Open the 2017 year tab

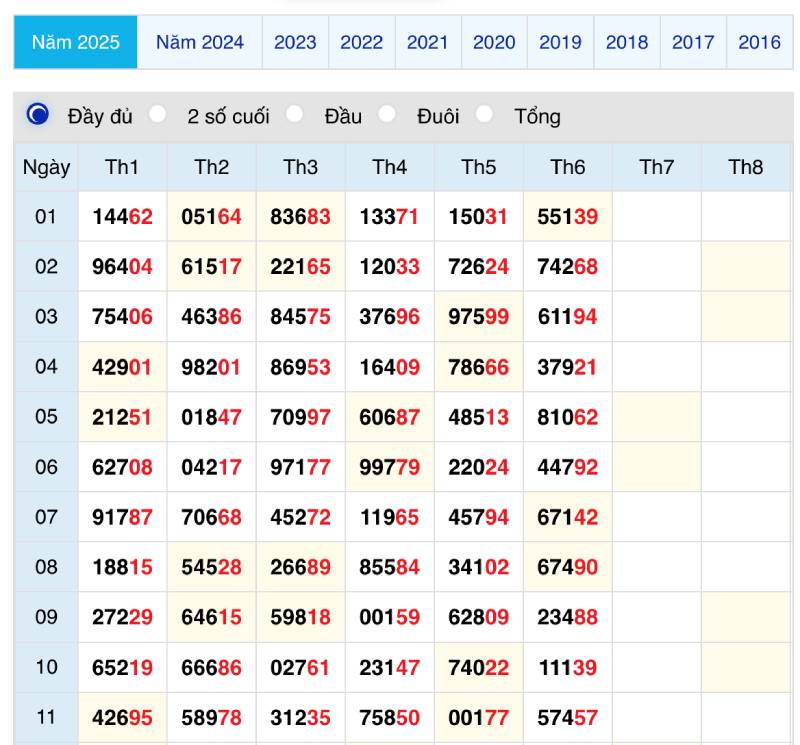point(693,42)
